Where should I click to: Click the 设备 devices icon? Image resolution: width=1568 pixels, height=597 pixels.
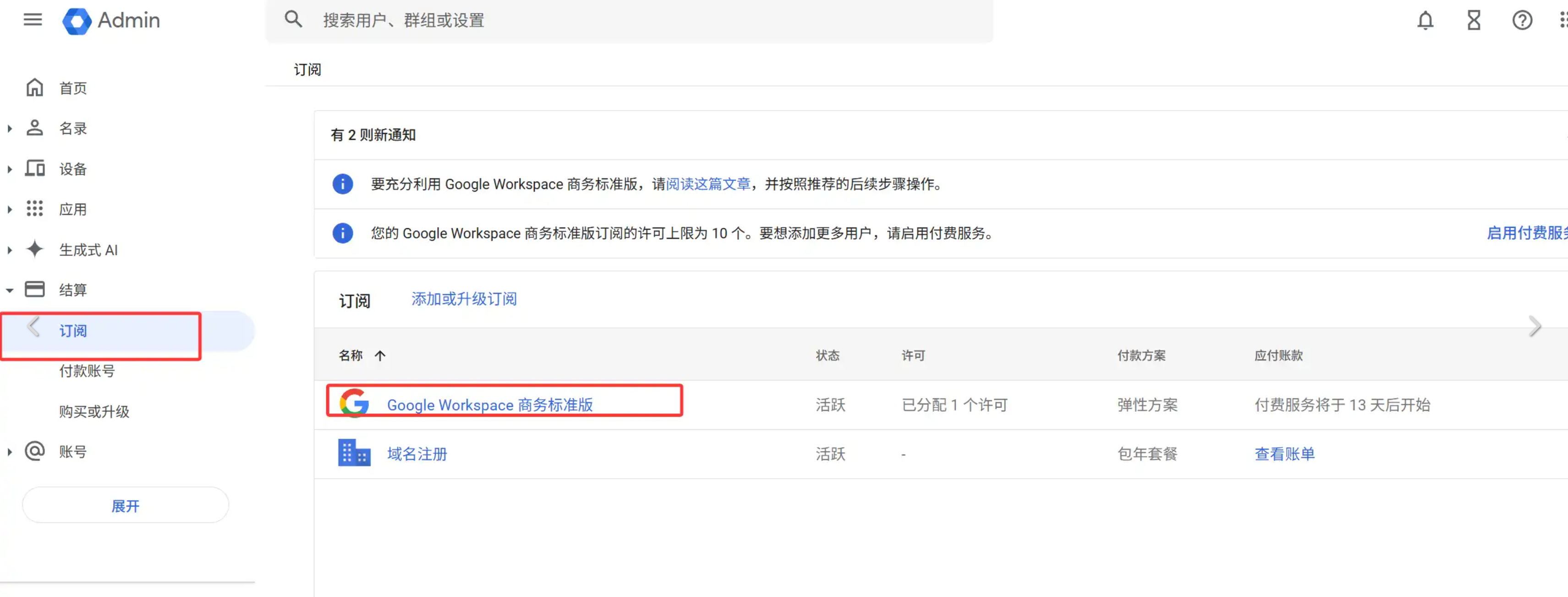pos(35,168)
